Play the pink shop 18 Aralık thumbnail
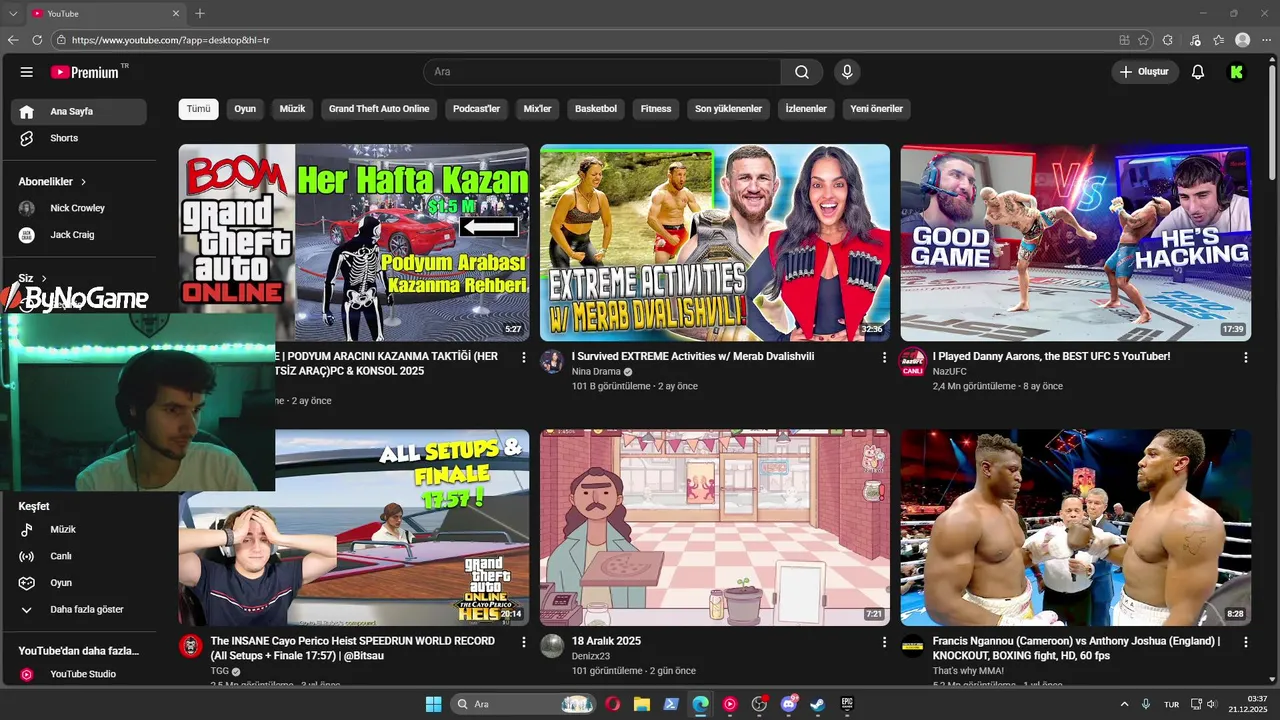Image resolution: width=1280 pixels, height=720 pixels. point(715,528)
